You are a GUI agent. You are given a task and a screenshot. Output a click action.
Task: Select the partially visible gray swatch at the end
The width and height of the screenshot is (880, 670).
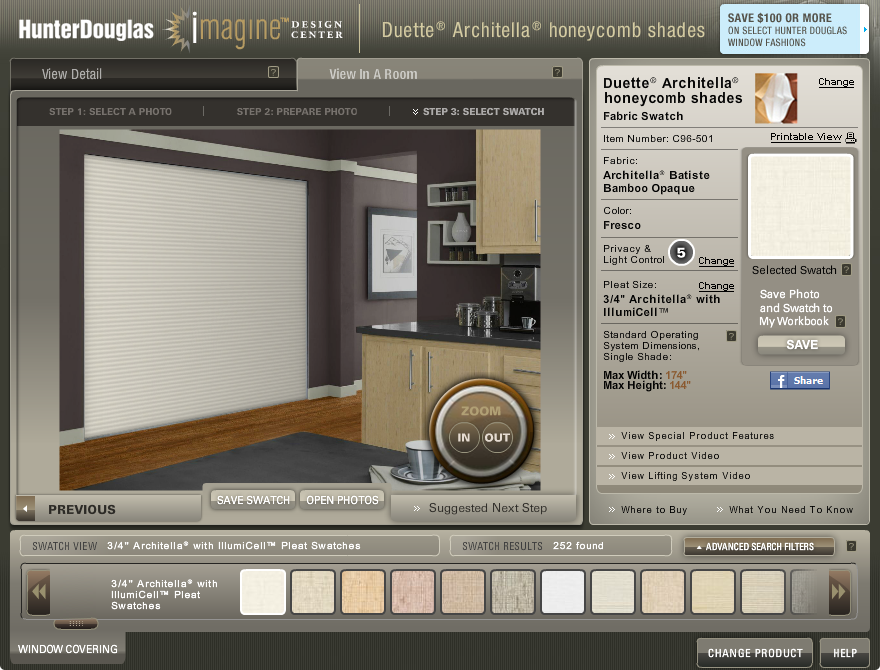coord(804,592)
